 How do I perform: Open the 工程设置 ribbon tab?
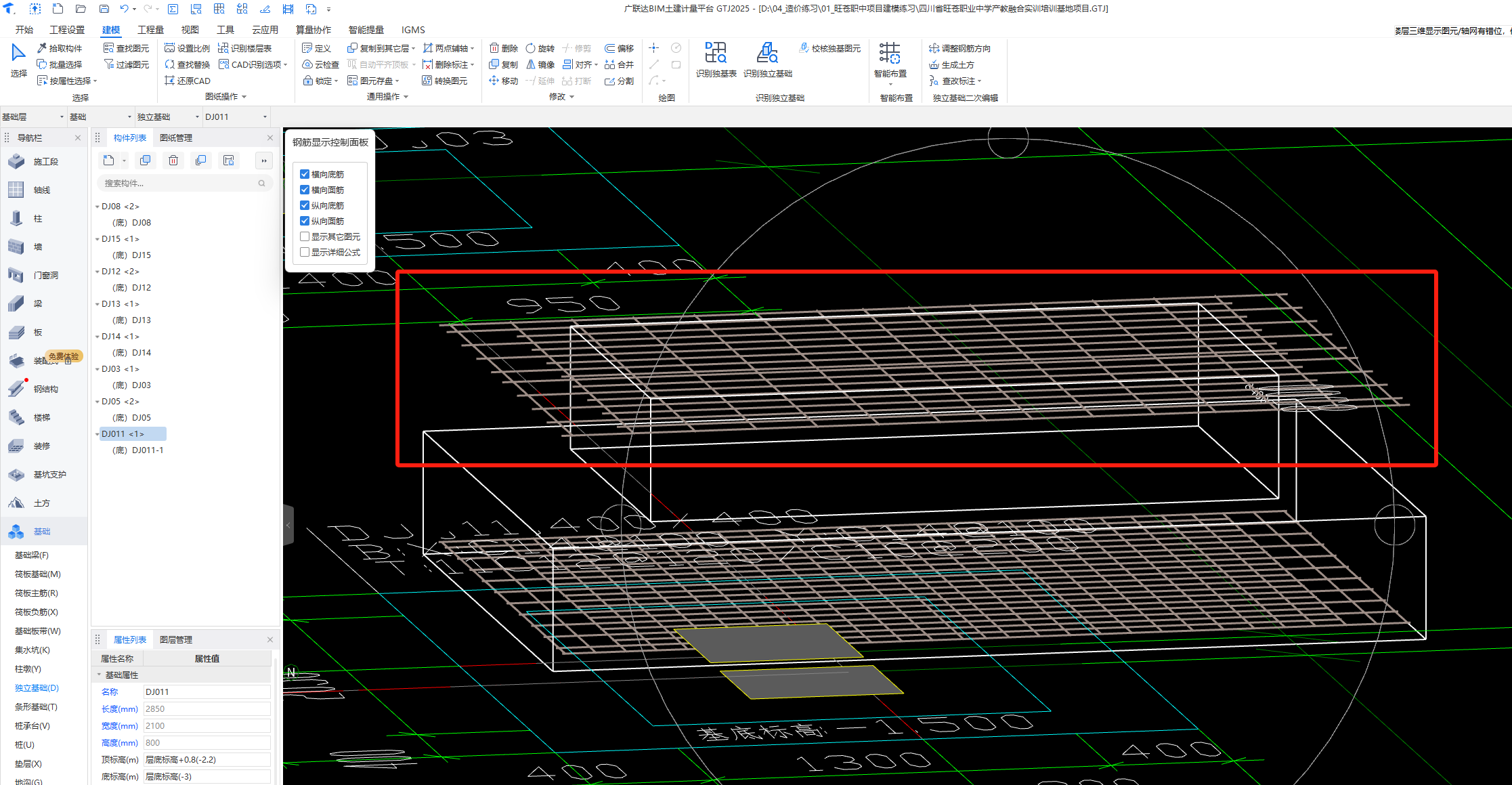click(x=67, y=30)
